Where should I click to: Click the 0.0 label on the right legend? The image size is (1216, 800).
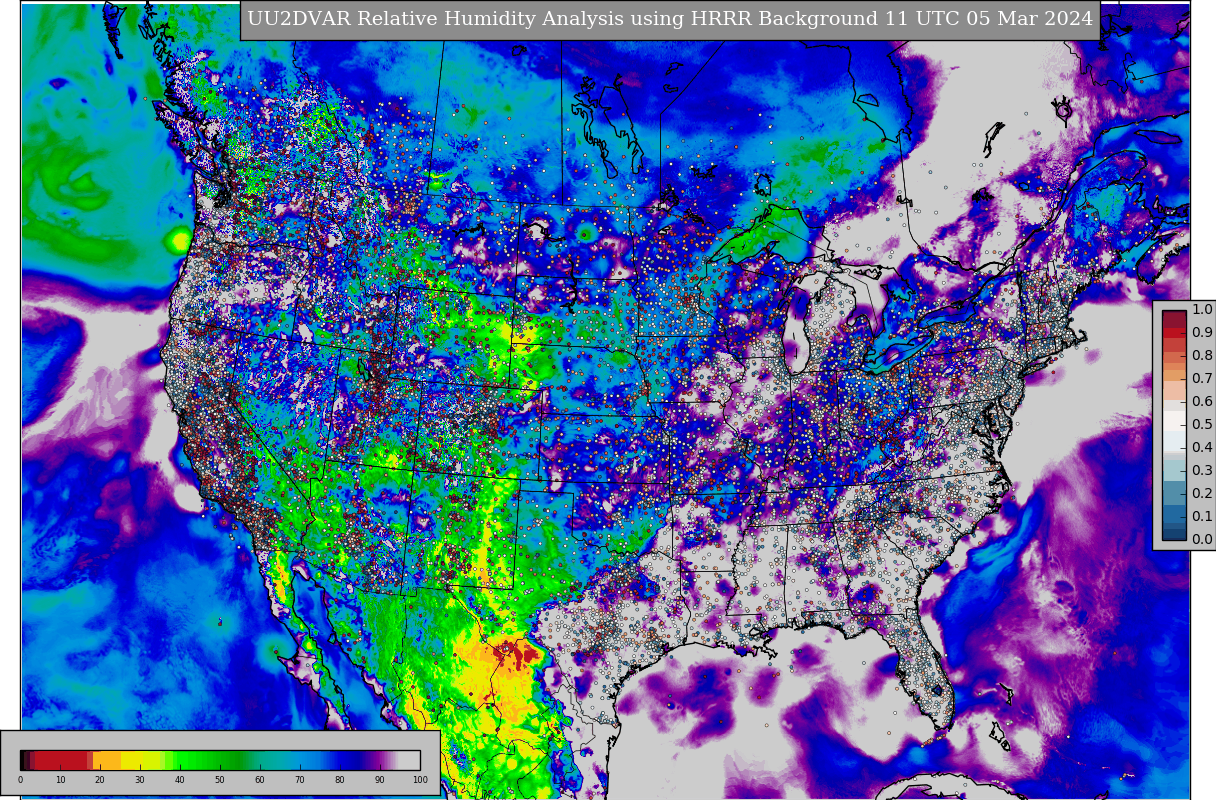tap(1202, 540)
